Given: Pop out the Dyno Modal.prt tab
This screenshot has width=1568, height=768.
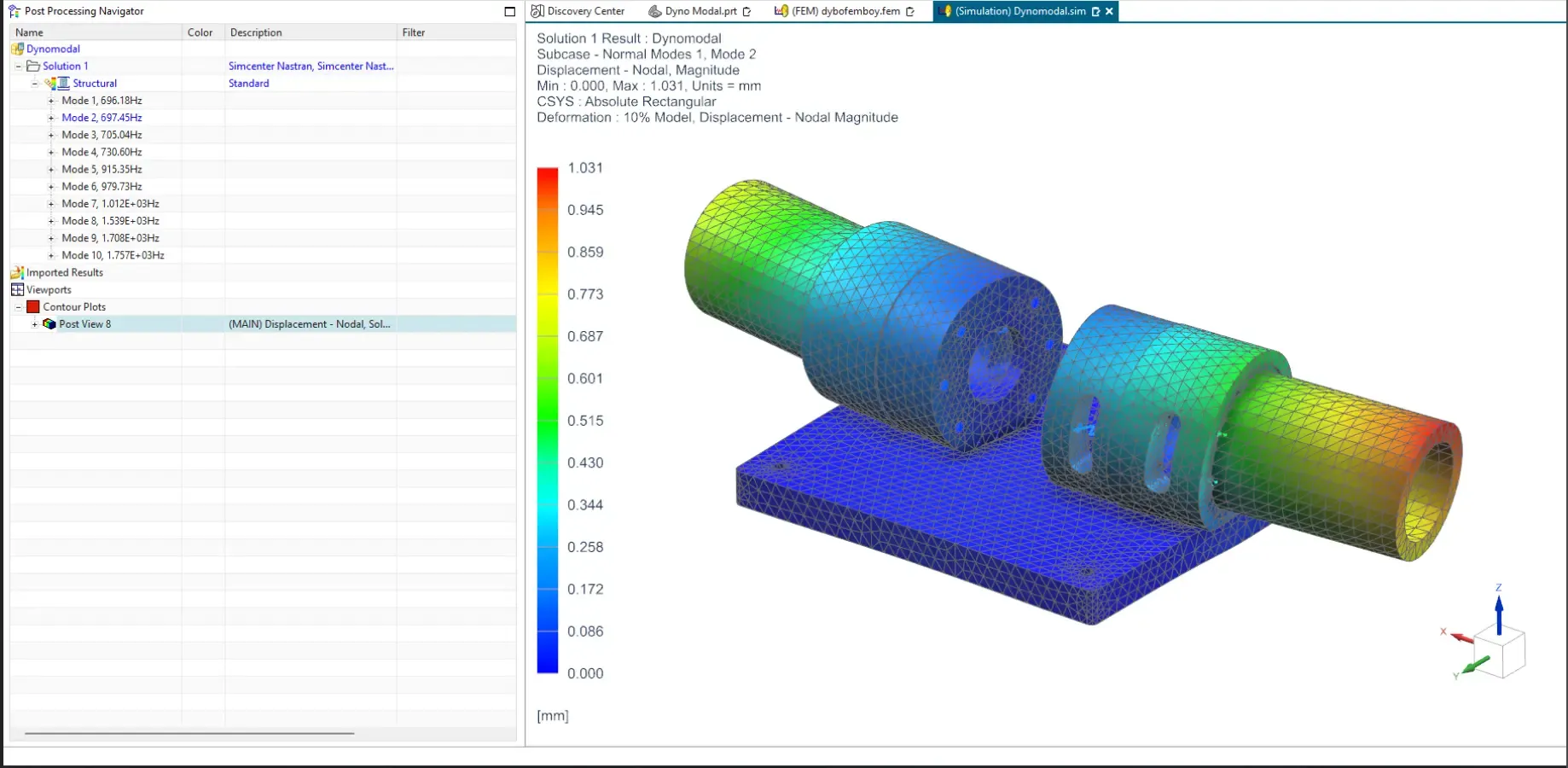Looking at the screenshot, I should tap(747, 11).
